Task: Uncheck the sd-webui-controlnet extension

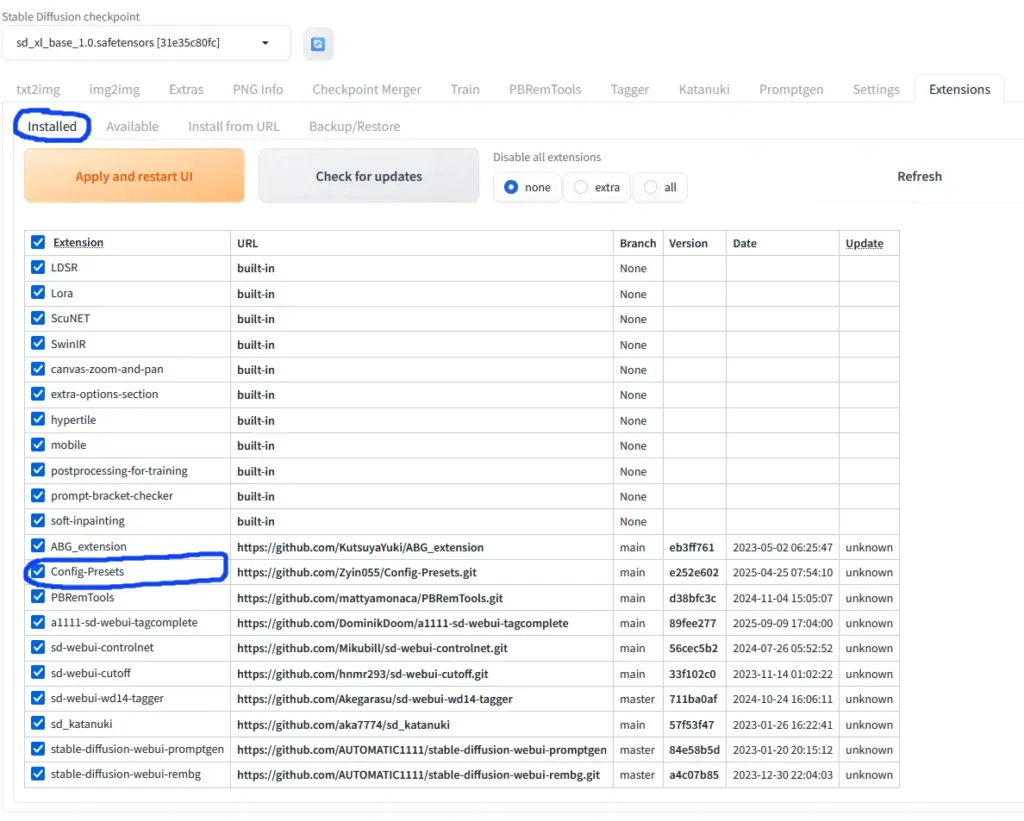Action: [x=37, y=648]
